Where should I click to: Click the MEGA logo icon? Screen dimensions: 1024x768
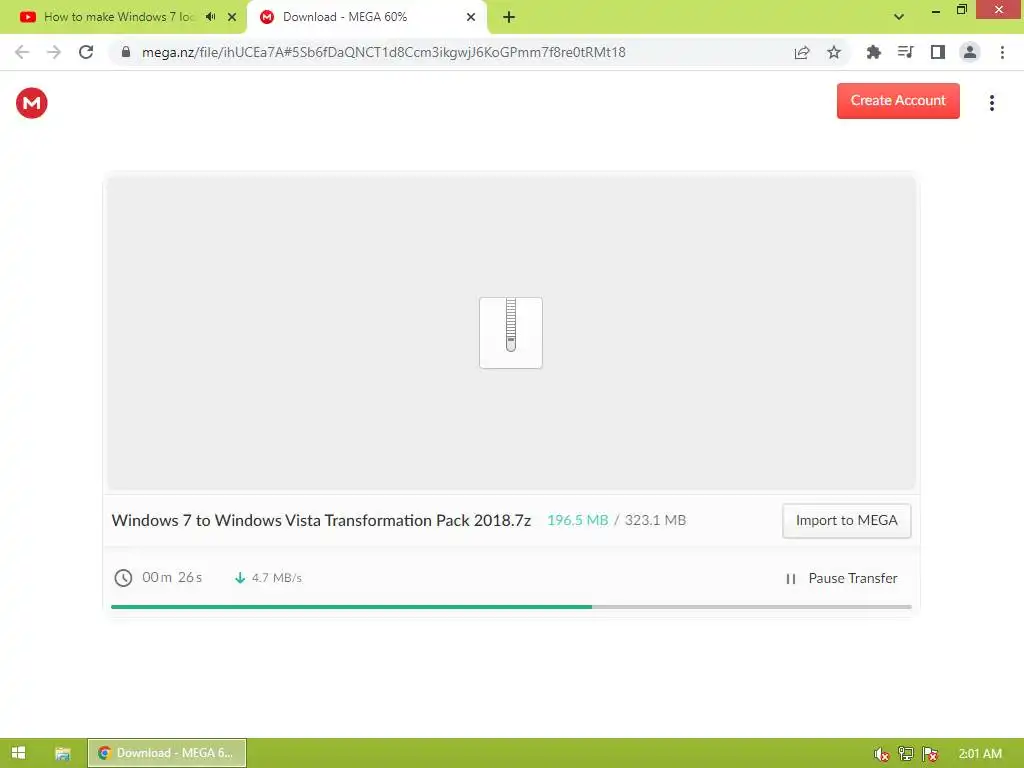click(x=31, y=103)
